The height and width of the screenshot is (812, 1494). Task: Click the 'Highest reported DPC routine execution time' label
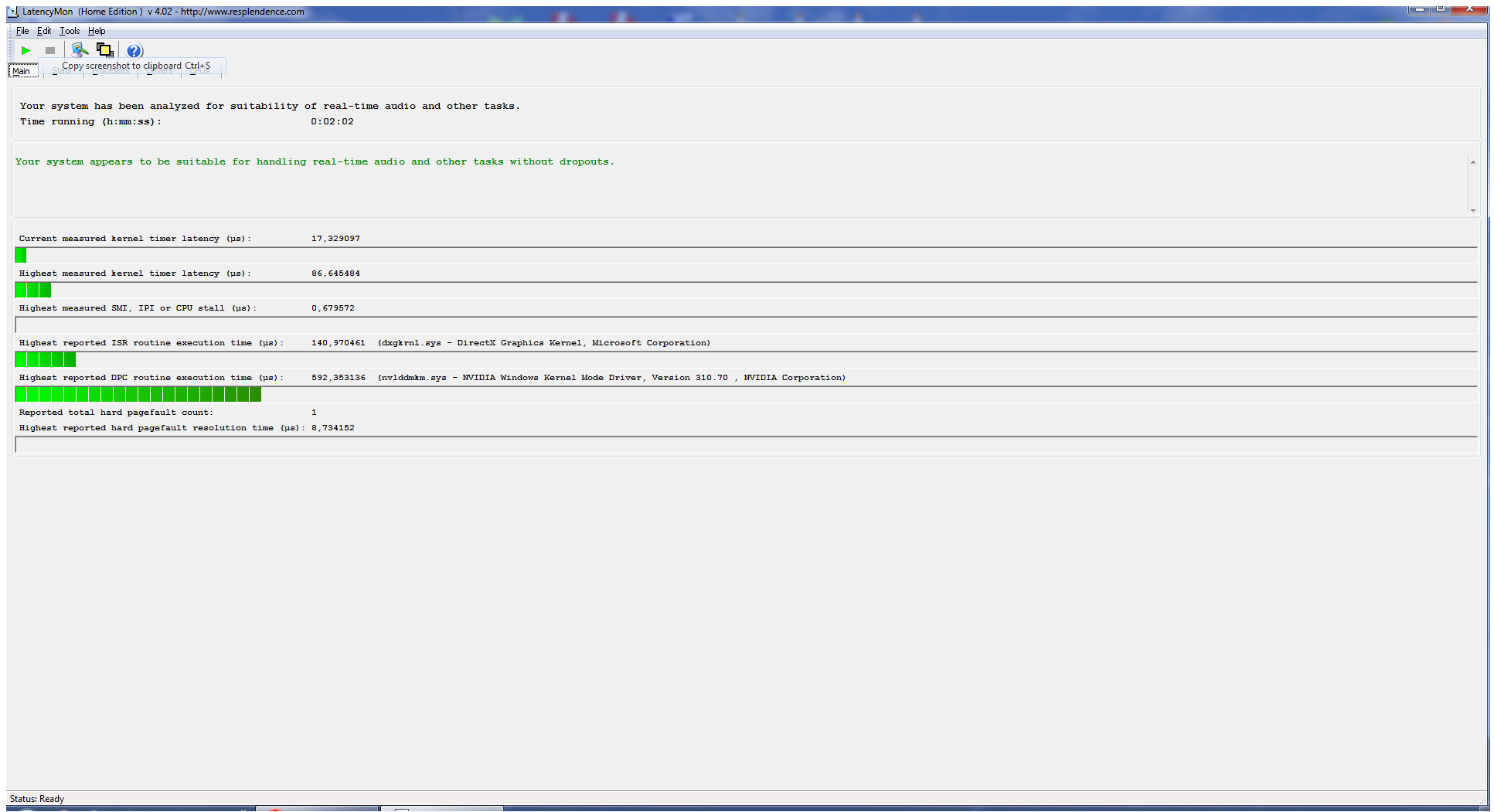(151, 377)
